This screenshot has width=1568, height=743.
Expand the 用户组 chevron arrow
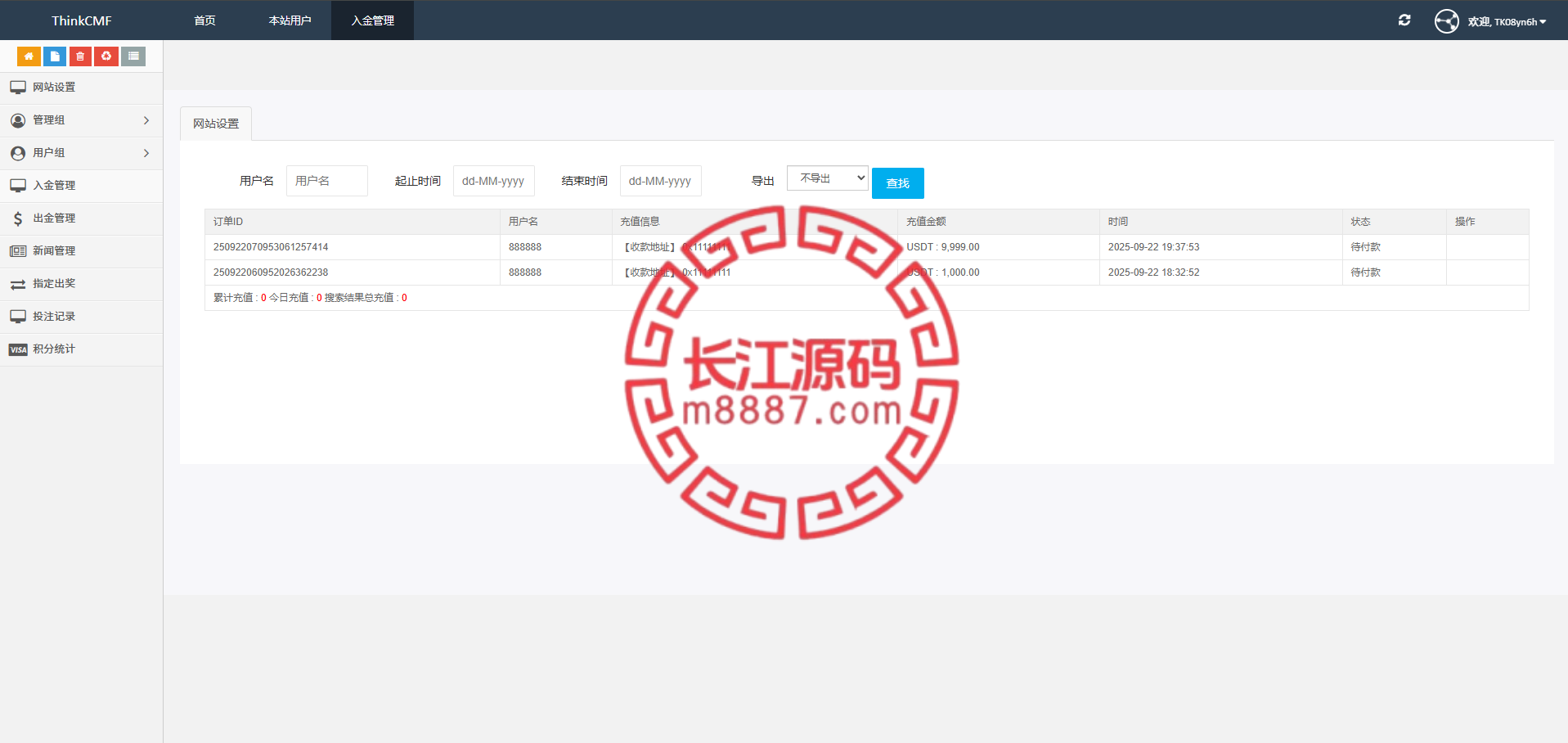click(146, 153)
